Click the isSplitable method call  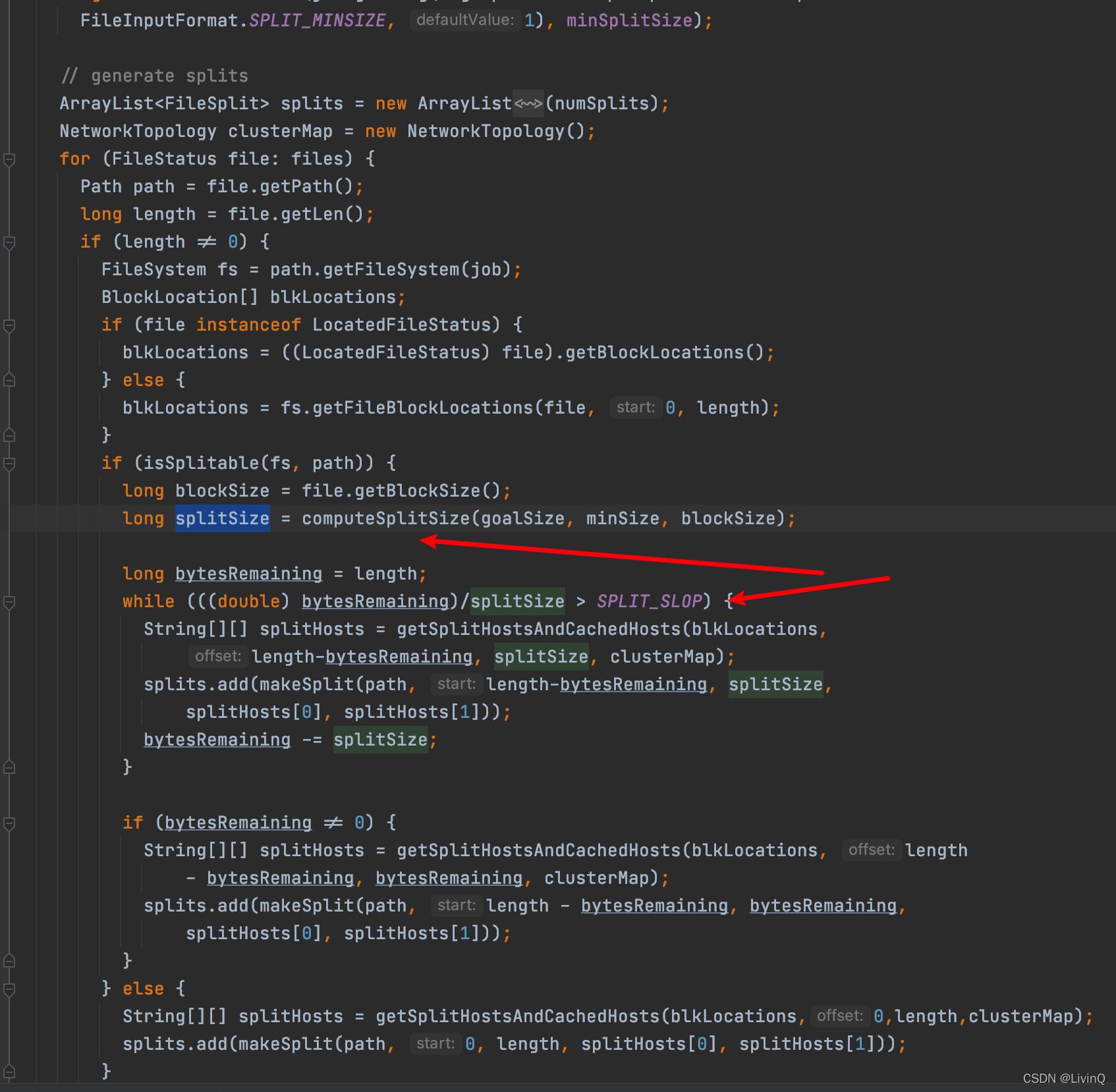[201, 463]
